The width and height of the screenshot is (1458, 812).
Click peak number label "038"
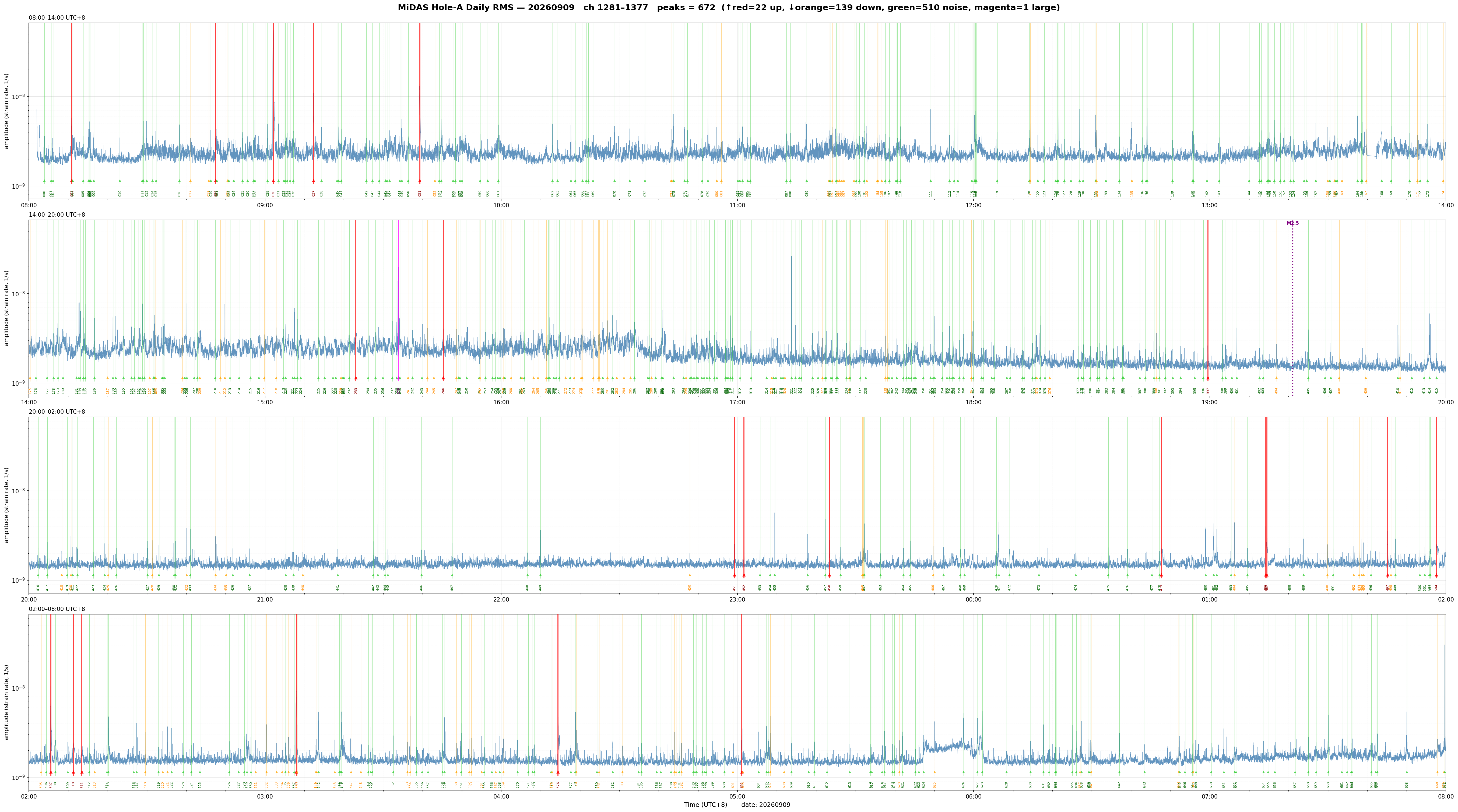321,194
